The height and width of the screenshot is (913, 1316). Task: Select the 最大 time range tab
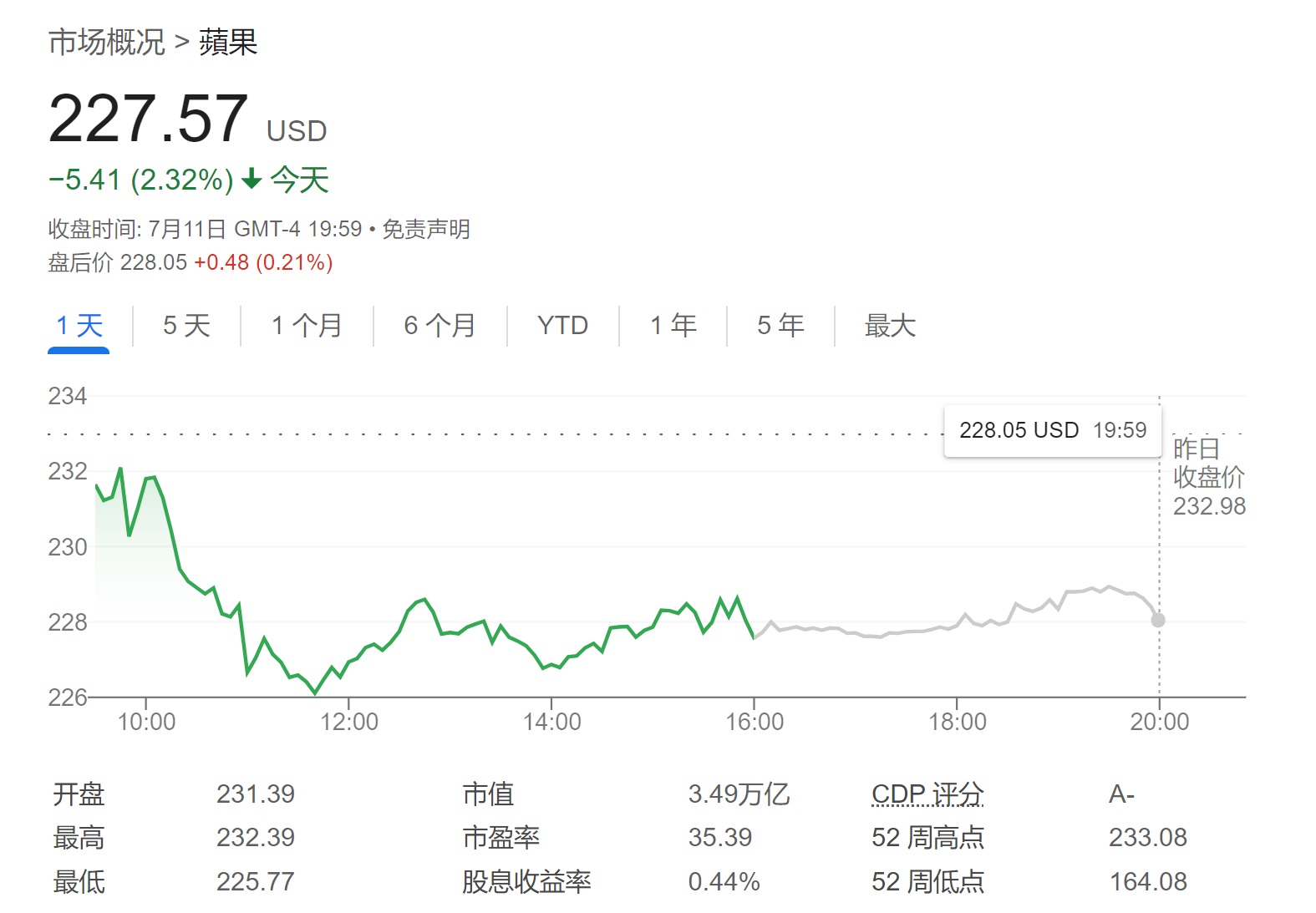[890, 326]
